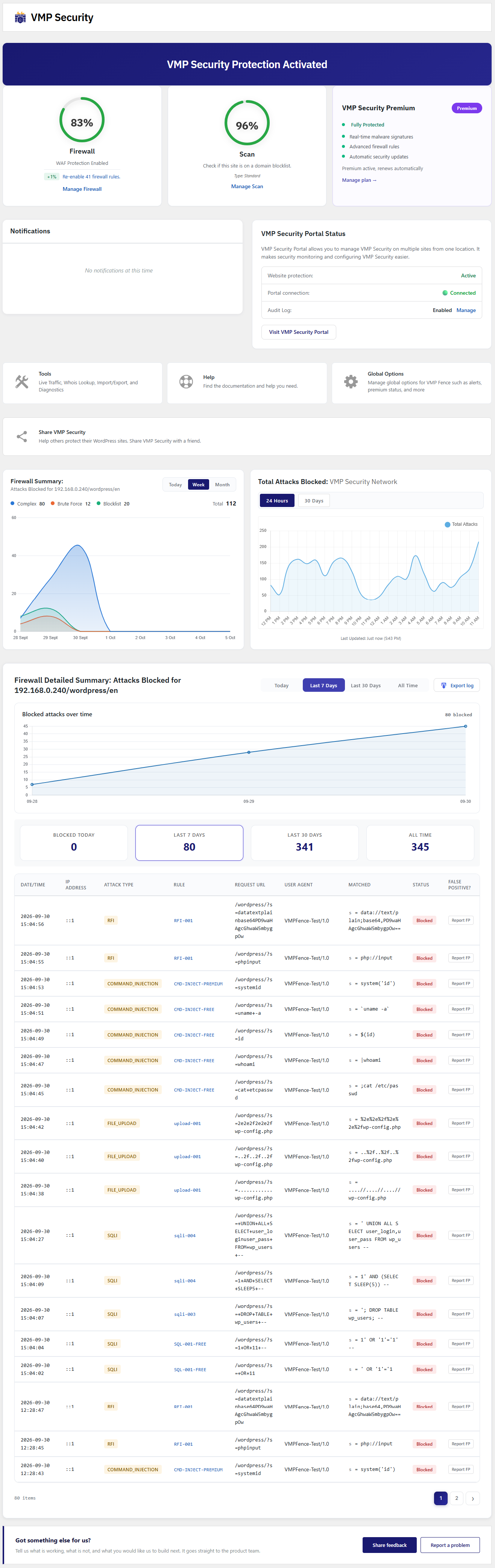Toggle the Complex series legend dot
Viewport: 495px width, 1568px height.
[x=13, y=503]
